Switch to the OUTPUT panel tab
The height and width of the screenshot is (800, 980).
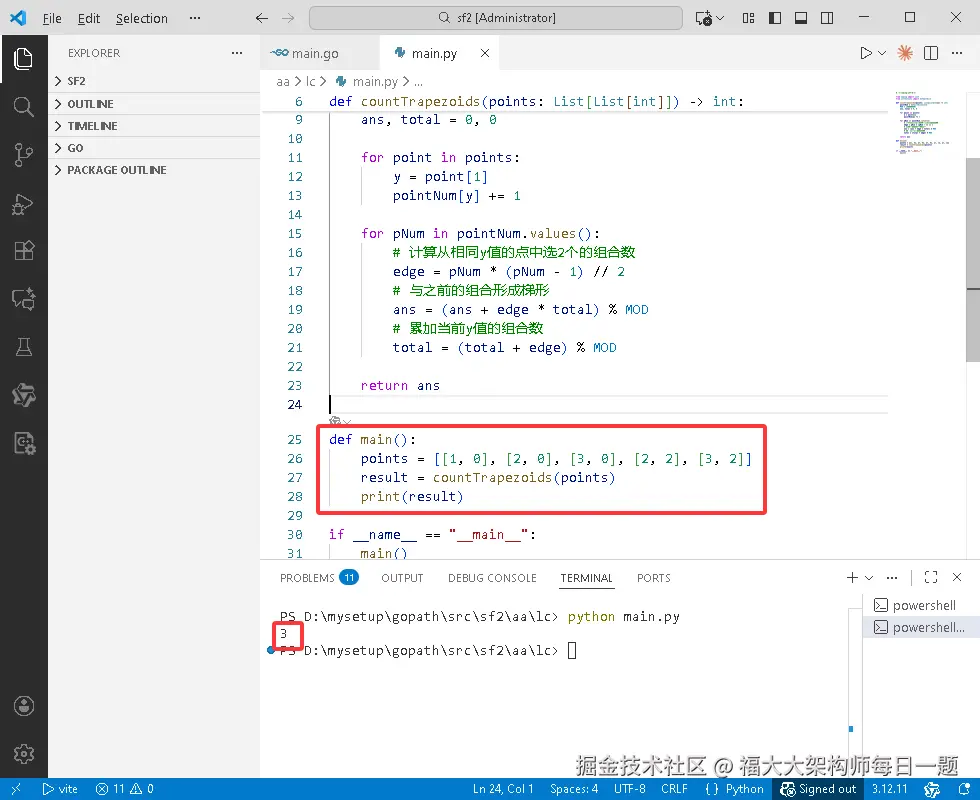coord(402,578)
